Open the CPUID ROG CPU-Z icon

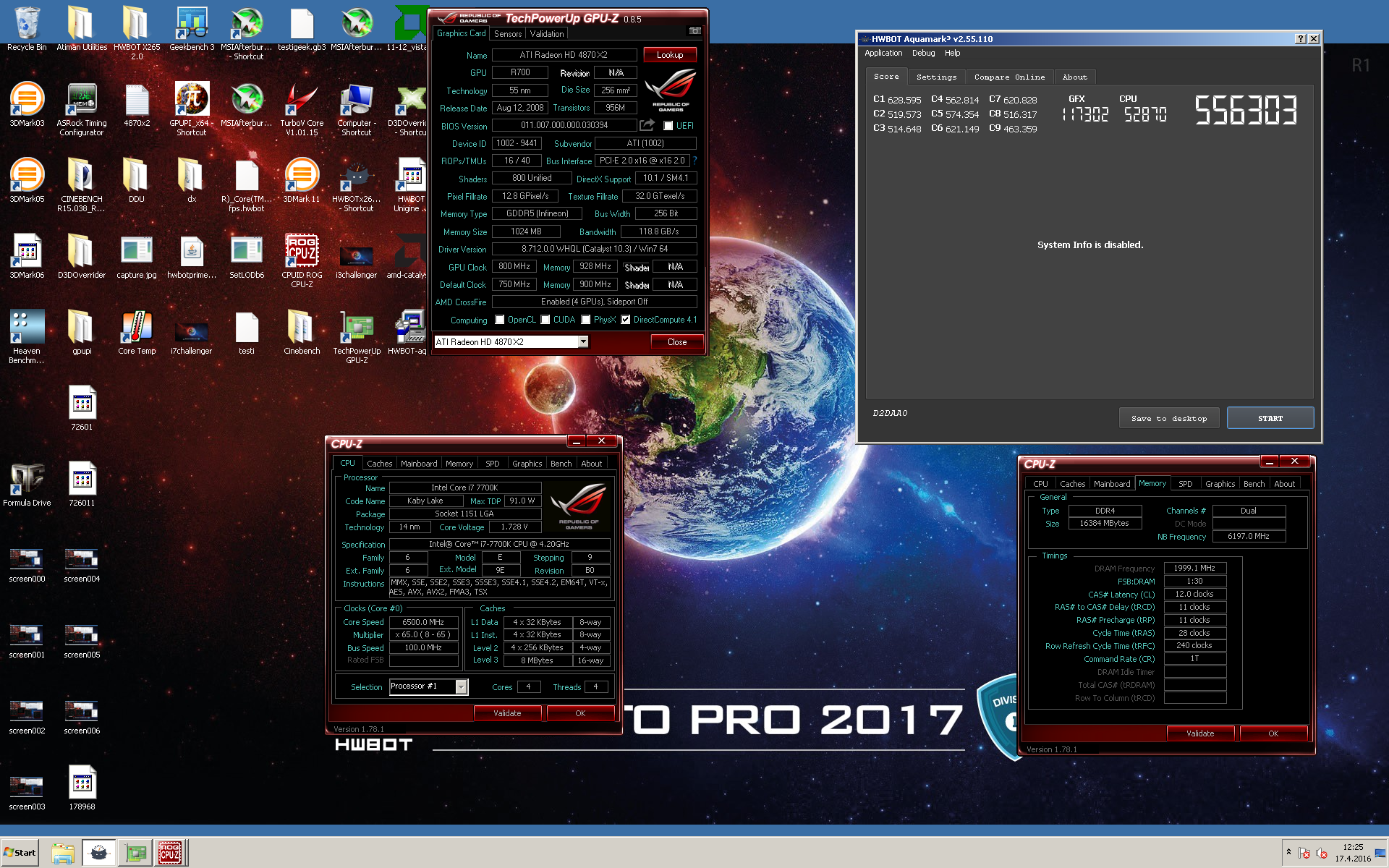tap(302, 260)
